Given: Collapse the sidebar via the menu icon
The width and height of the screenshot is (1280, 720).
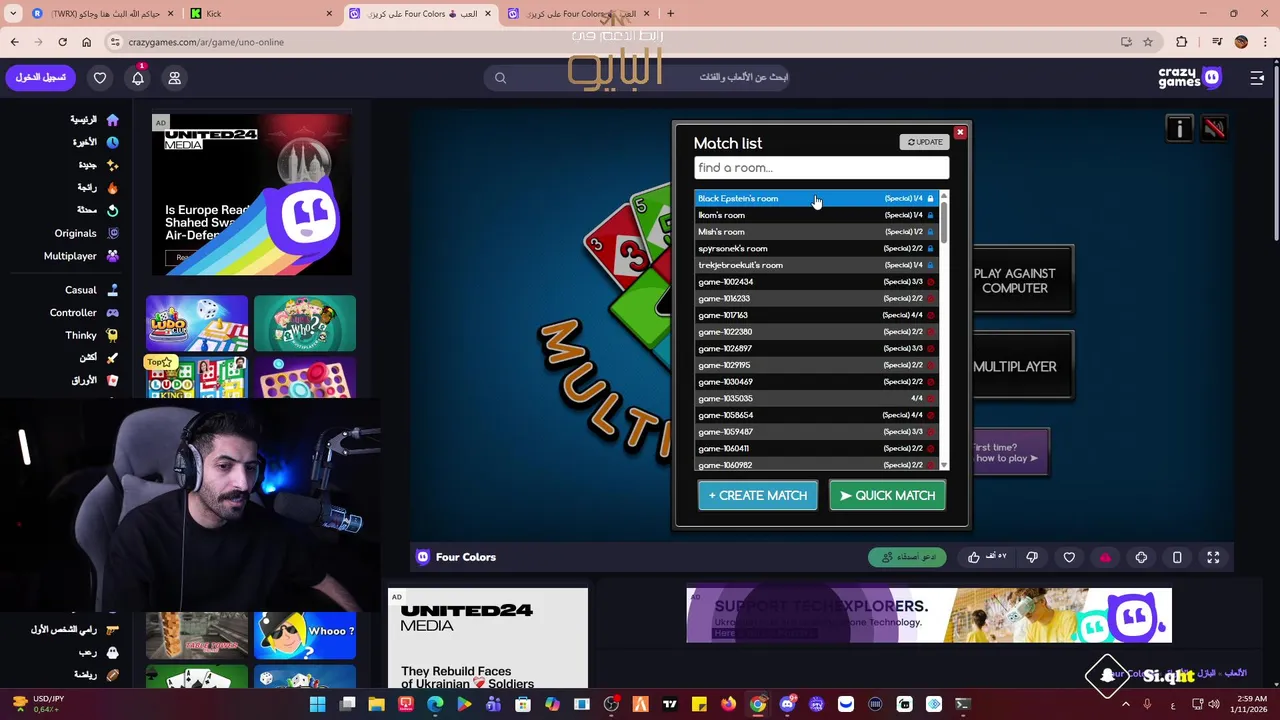Looking at the screenshot, I should coord(1257,78).
